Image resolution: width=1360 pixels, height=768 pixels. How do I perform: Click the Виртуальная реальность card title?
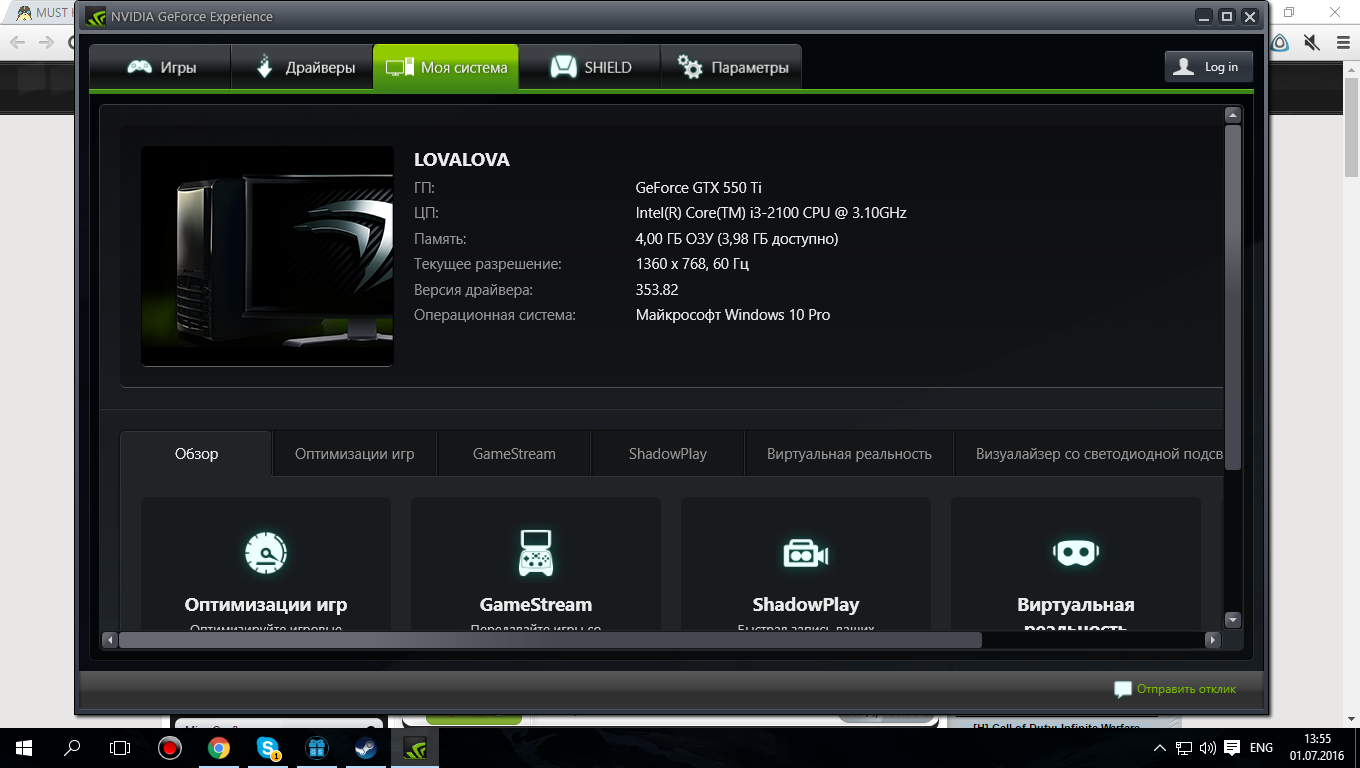(x=1076, y=616)
